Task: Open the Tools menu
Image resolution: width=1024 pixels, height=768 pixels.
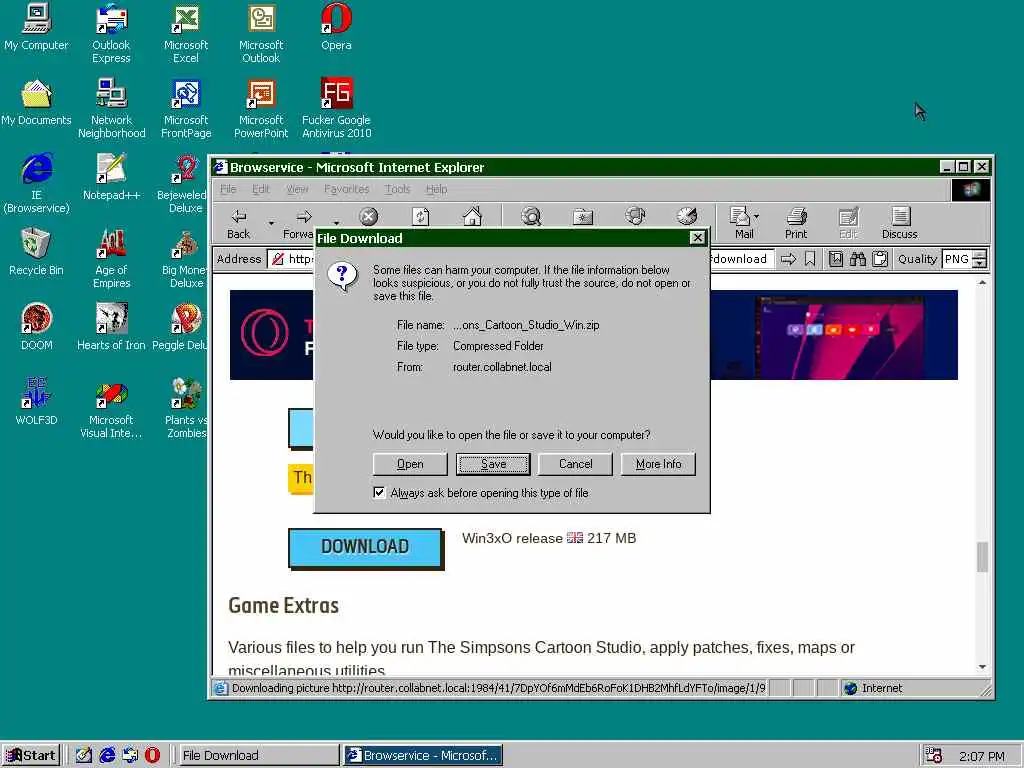Action: tap(397, 189)
